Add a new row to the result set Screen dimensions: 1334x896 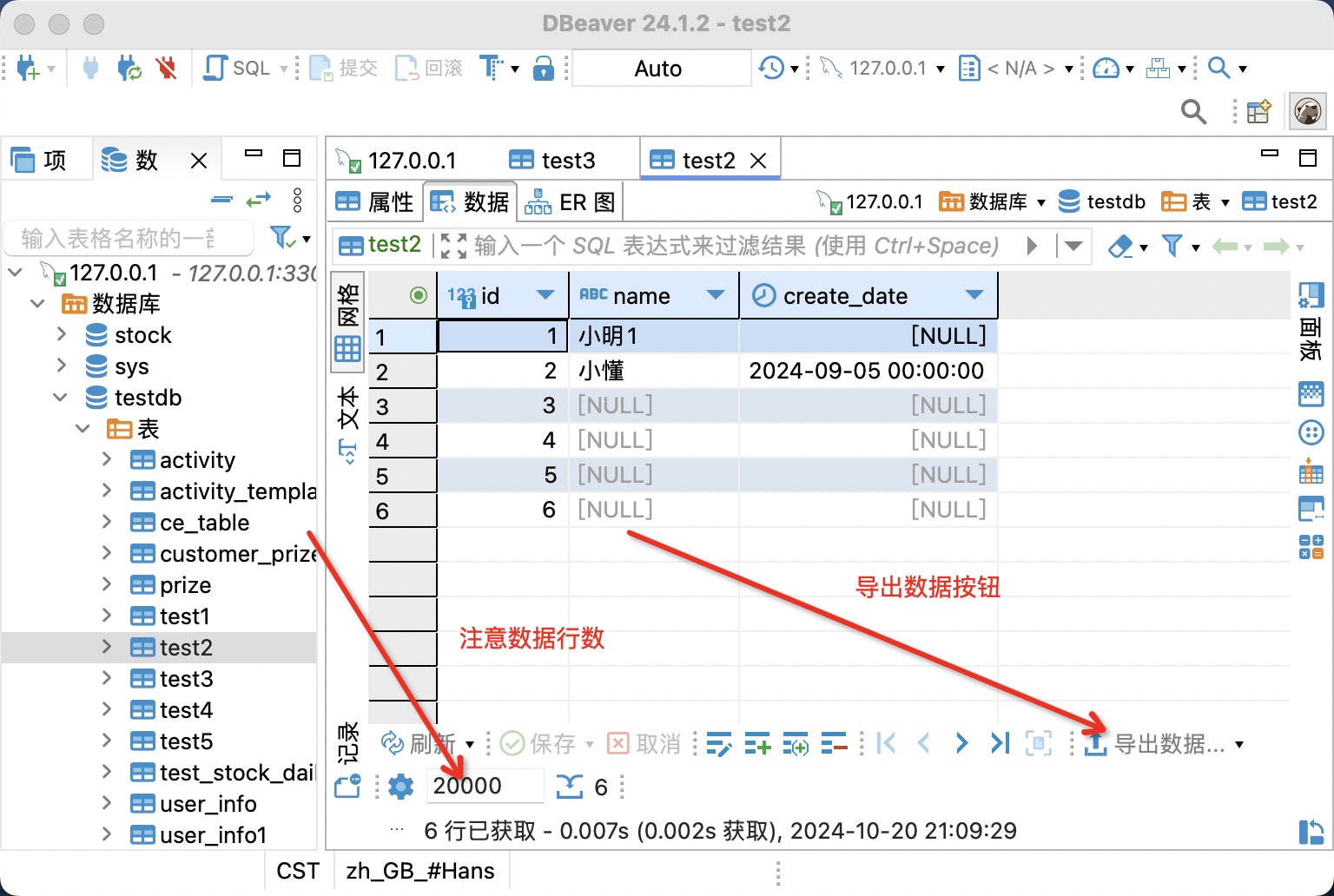pos(756,743)
